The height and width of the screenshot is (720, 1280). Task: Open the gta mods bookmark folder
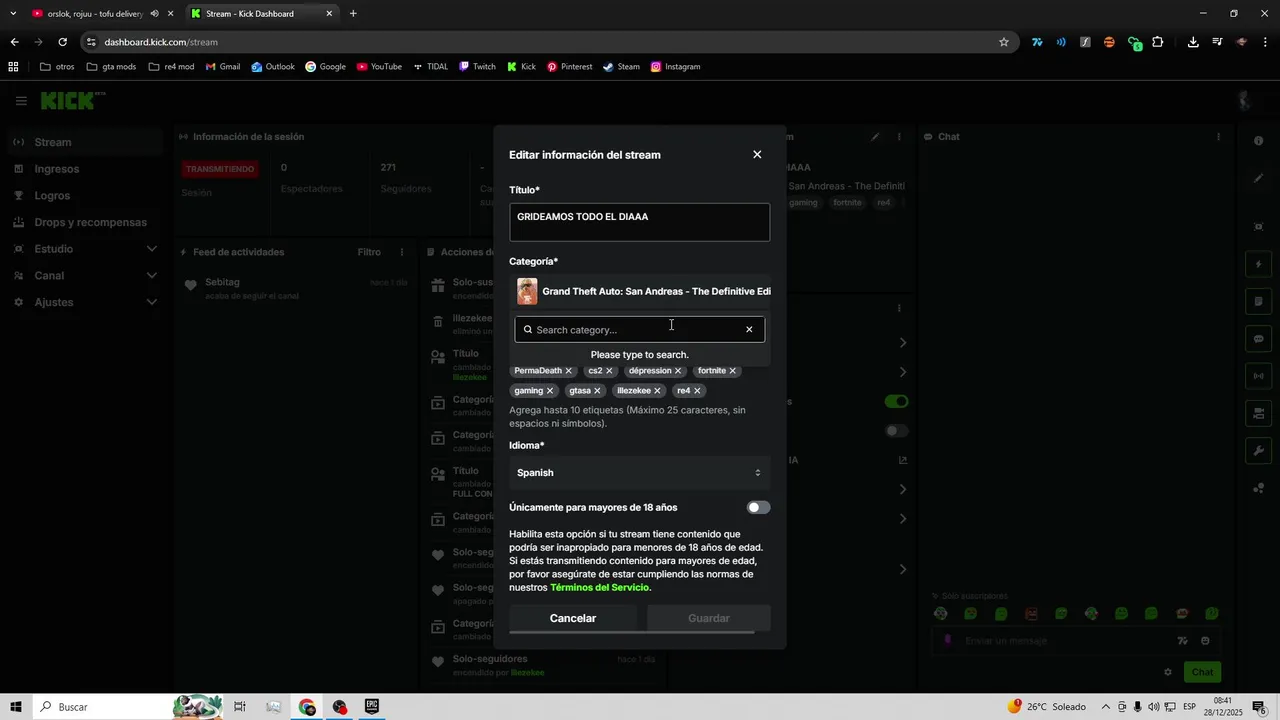pos(111,67)
